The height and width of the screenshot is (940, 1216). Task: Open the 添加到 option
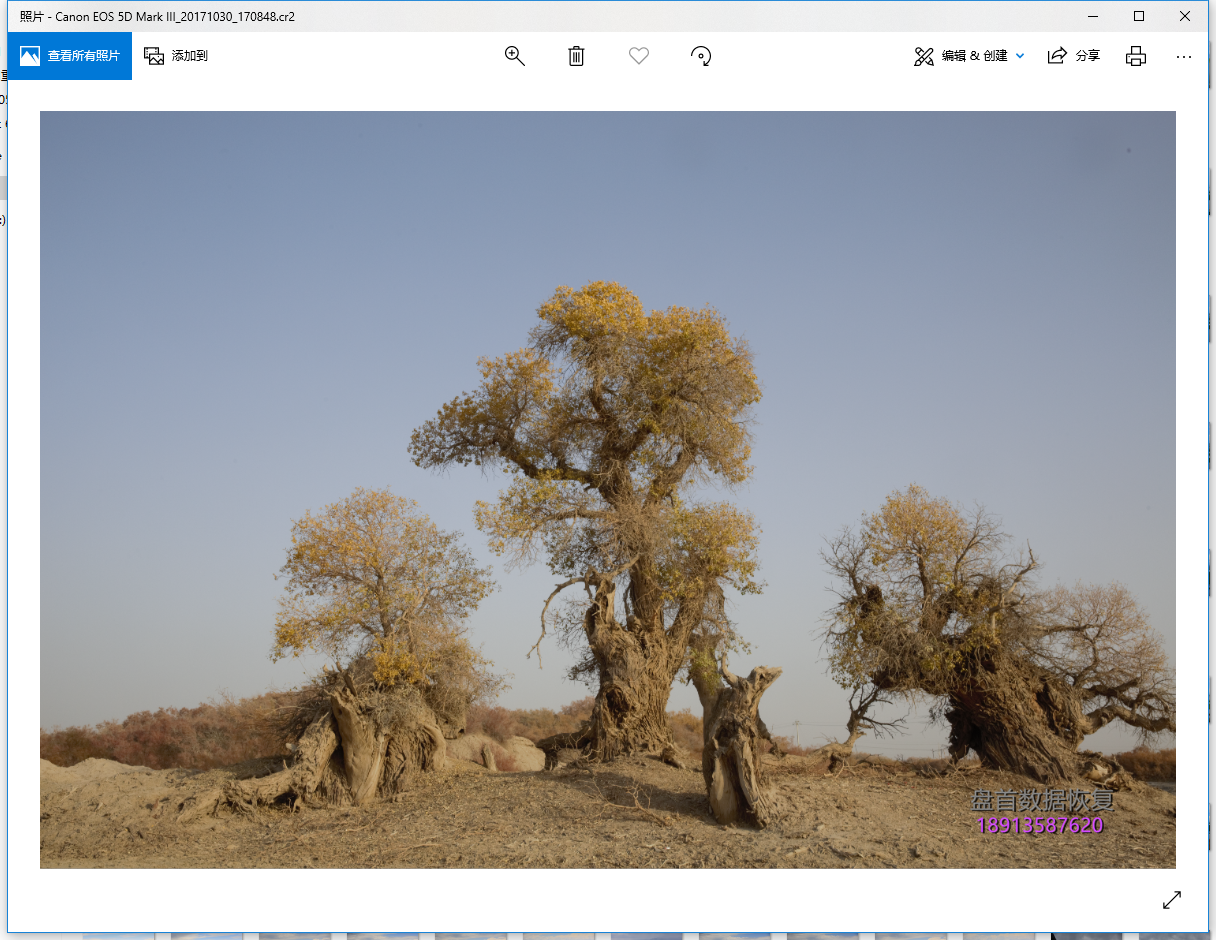176,56
